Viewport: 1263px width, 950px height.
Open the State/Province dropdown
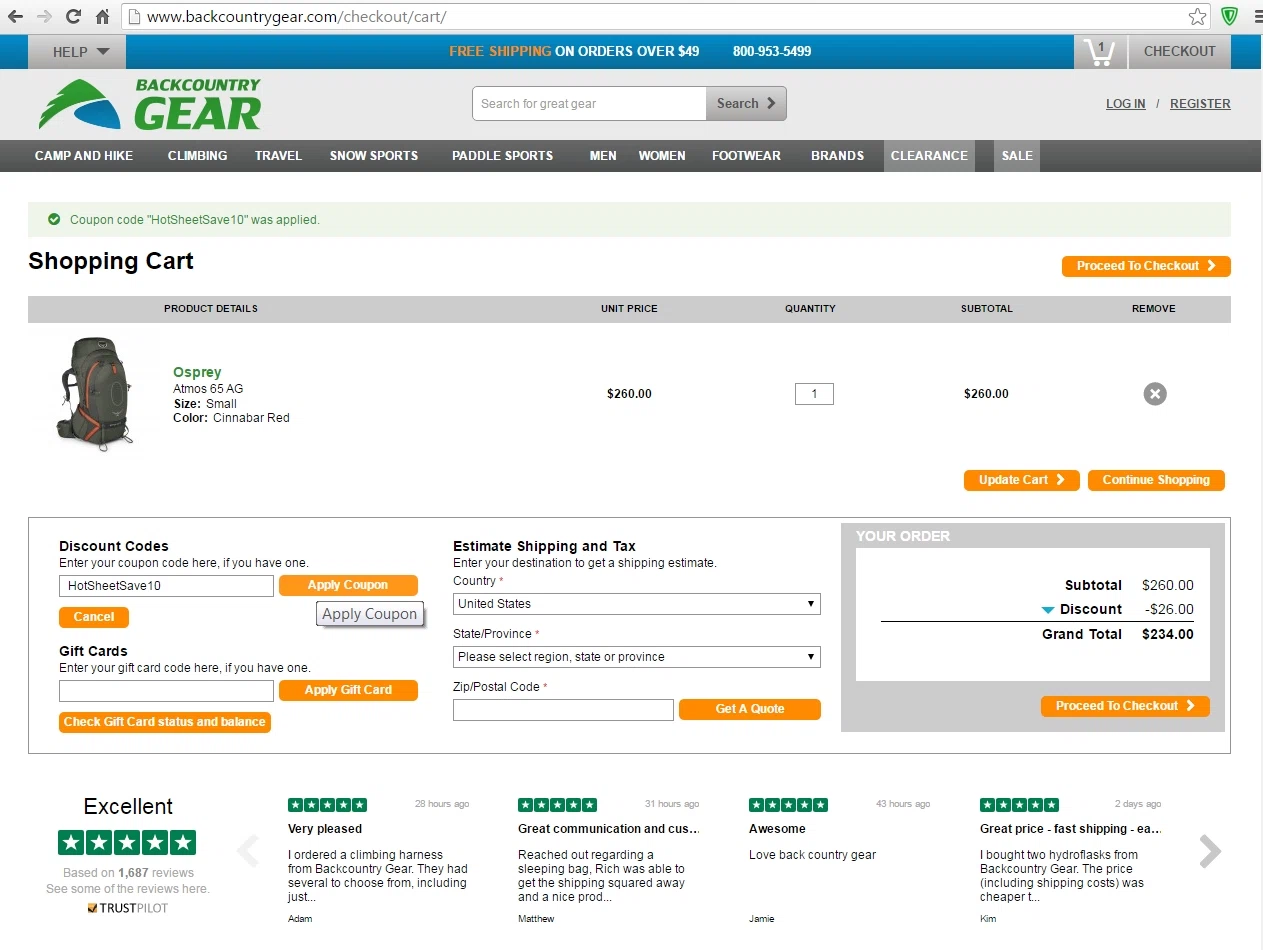pos(637,657)
